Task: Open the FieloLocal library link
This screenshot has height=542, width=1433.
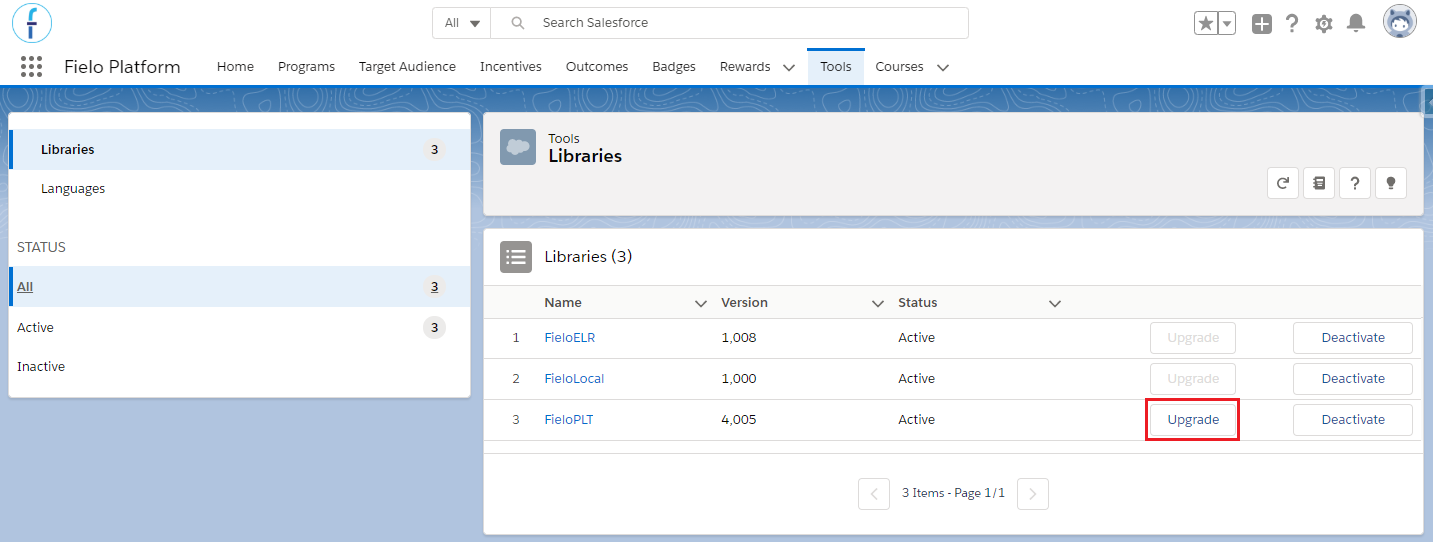Action: click(x=574, y=379)
